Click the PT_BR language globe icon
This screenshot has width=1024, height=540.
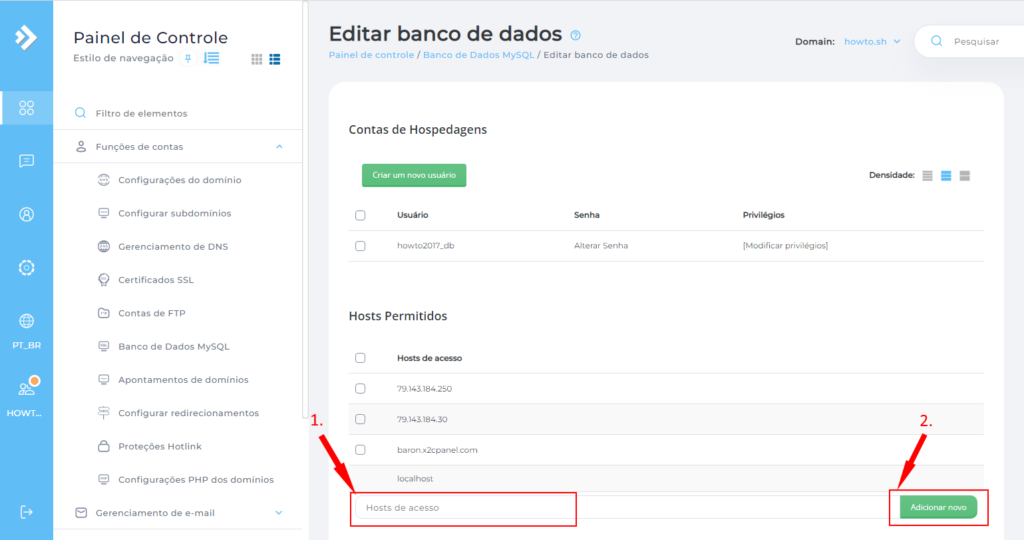pyautogui.click(x=26, y=321)
